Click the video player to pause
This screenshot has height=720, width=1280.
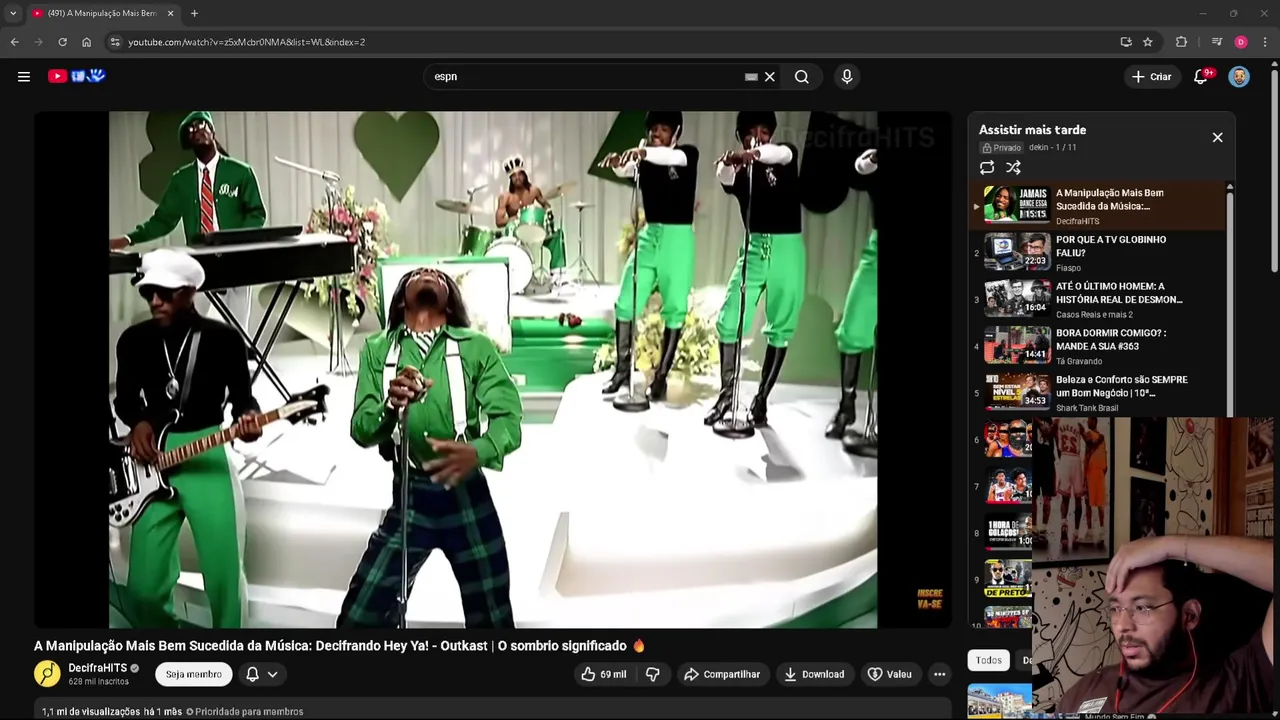pyautogui.click(x=493, y=370)
